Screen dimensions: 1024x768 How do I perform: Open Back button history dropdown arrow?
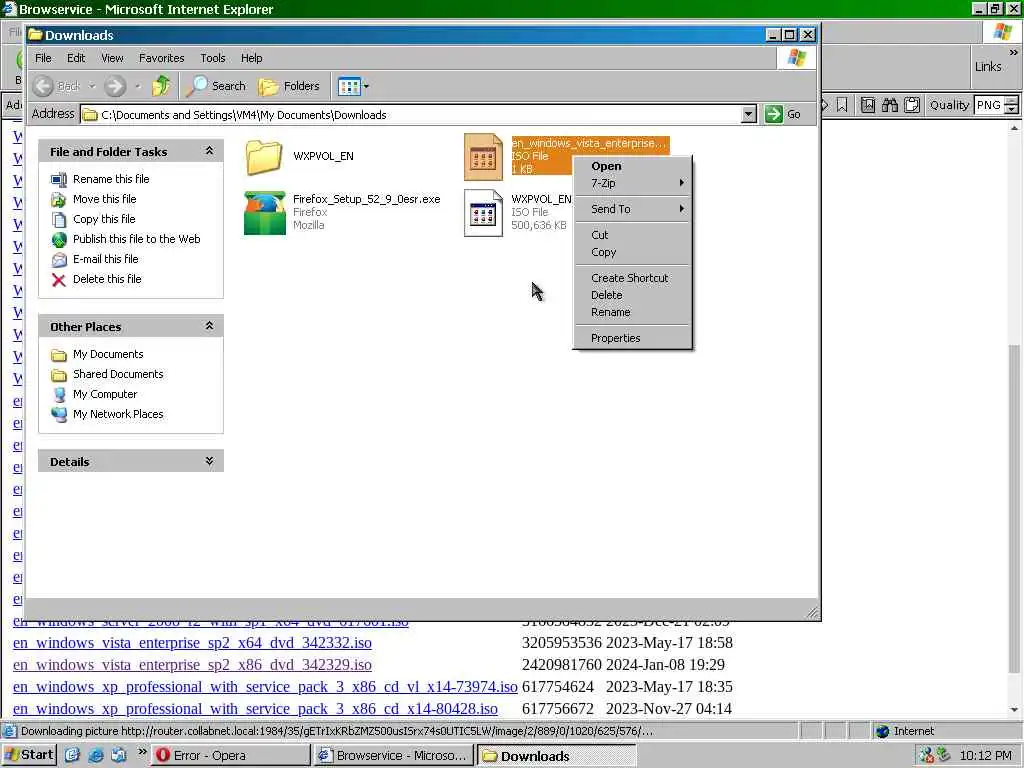[92, 86]
